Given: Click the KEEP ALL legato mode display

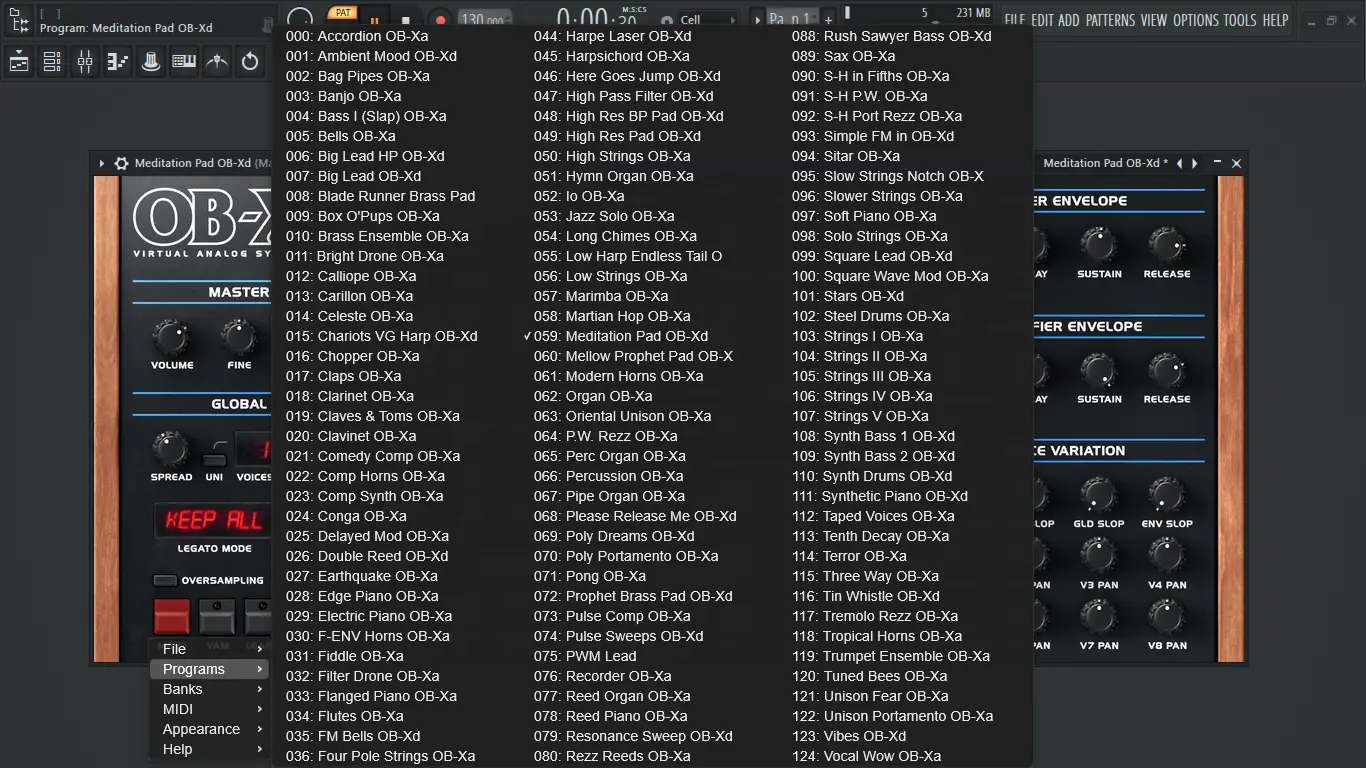Looking at the screenshot, I should point(214,521).
